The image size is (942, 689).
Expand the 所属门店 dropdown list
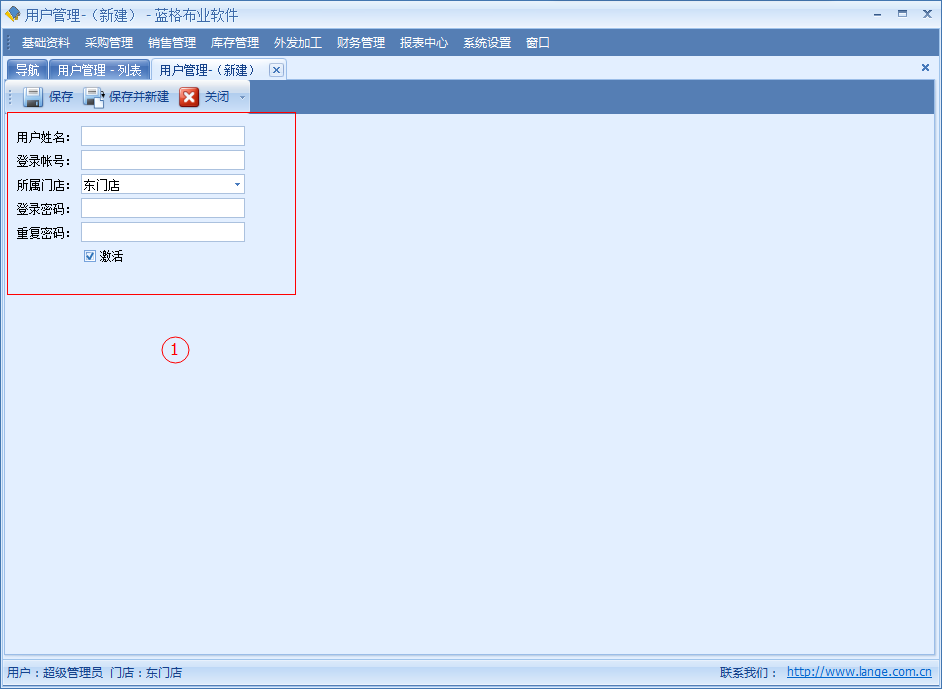(x=237, y=185)
